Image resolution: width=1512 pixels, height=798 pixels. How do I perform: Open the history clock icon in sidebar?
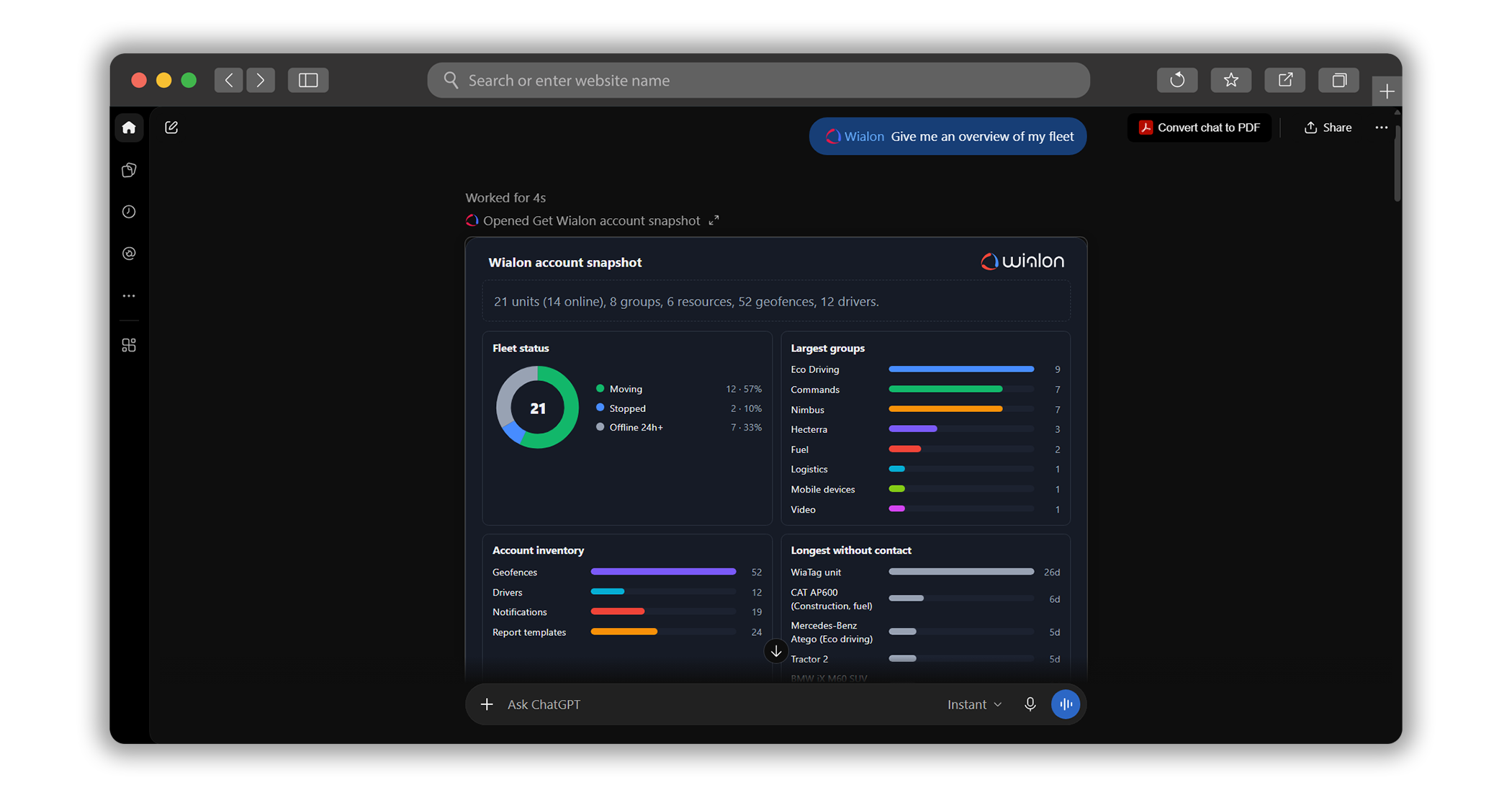point(129,212)
